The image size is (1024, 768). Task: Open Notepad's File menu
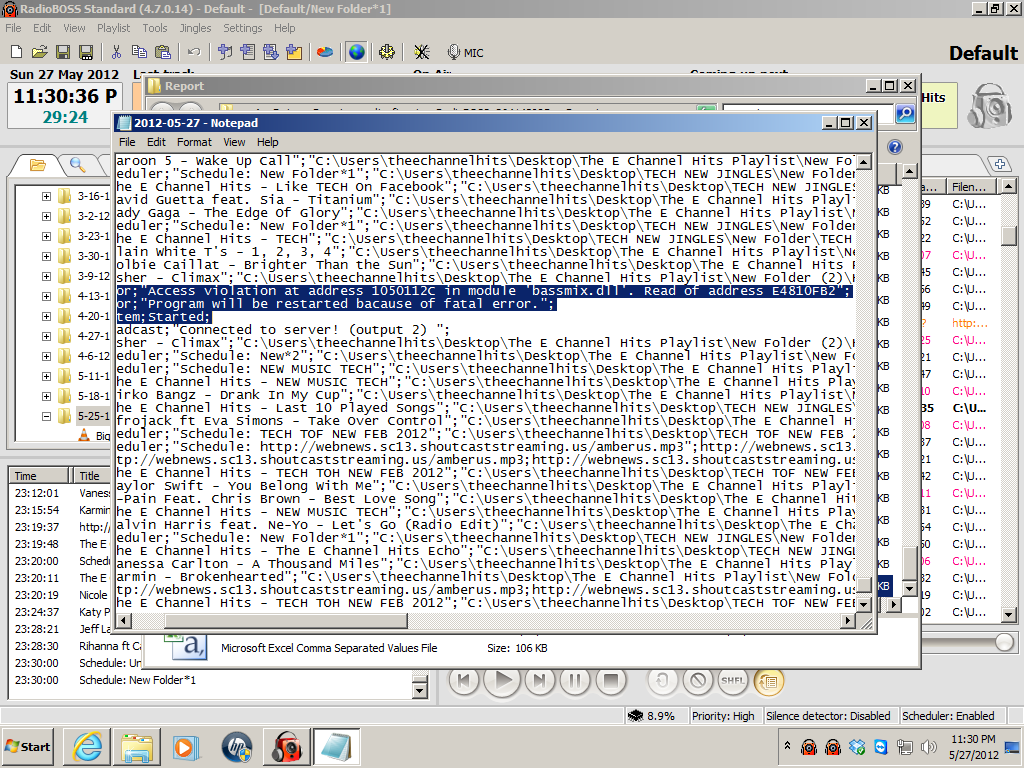click(x=127, y=142)
